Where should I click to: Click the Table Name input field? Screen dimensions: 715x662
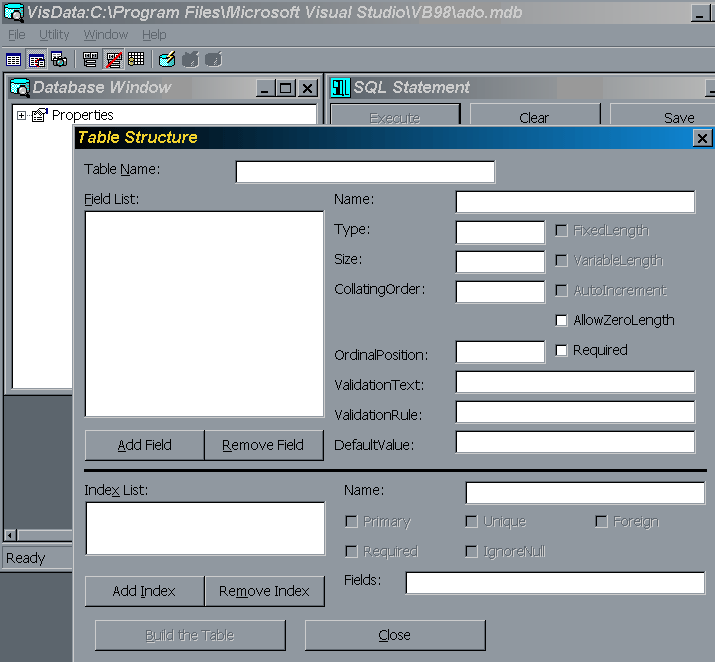tap(365, 172)
